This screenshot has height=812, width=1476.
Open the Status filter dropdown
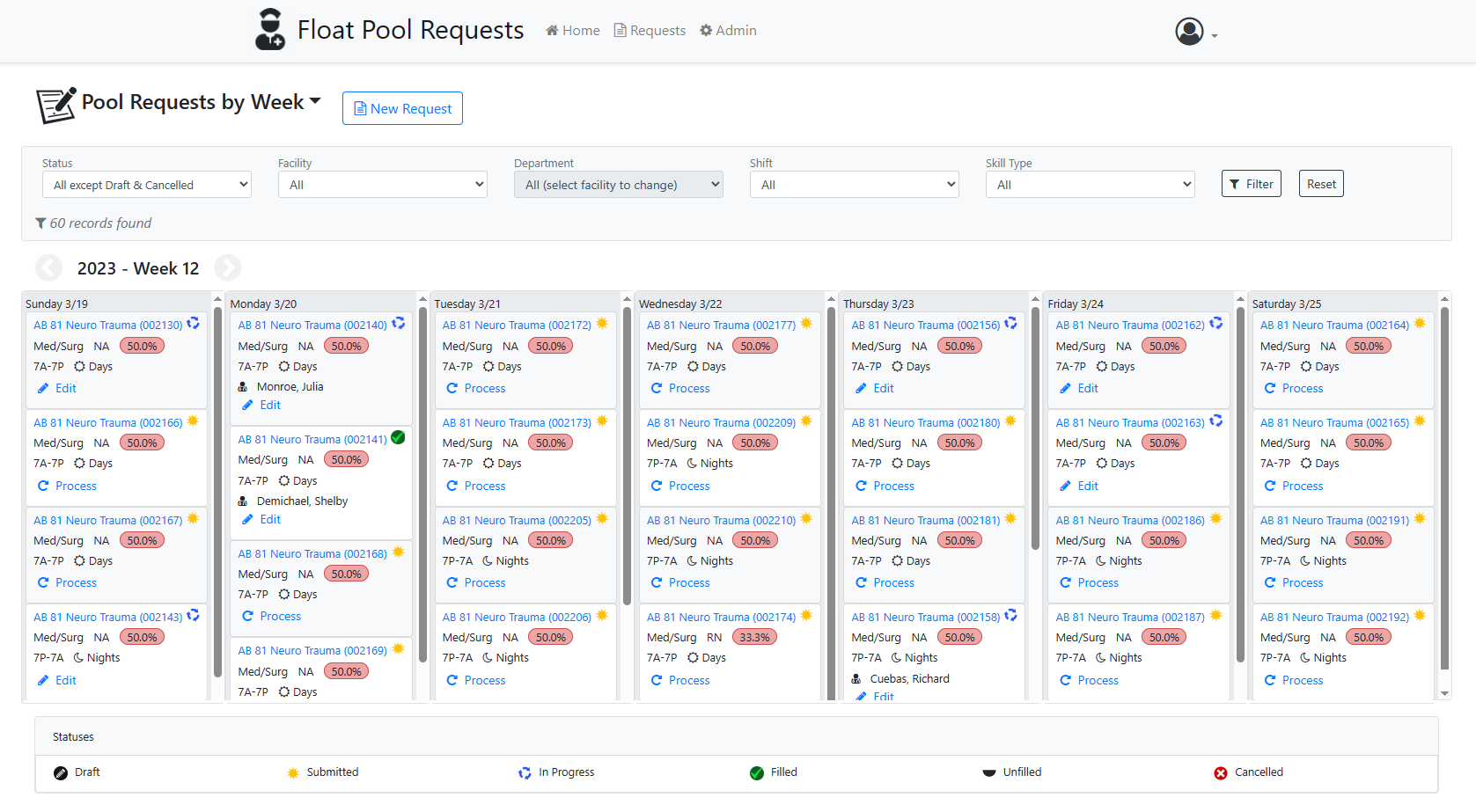pos(147,185)
